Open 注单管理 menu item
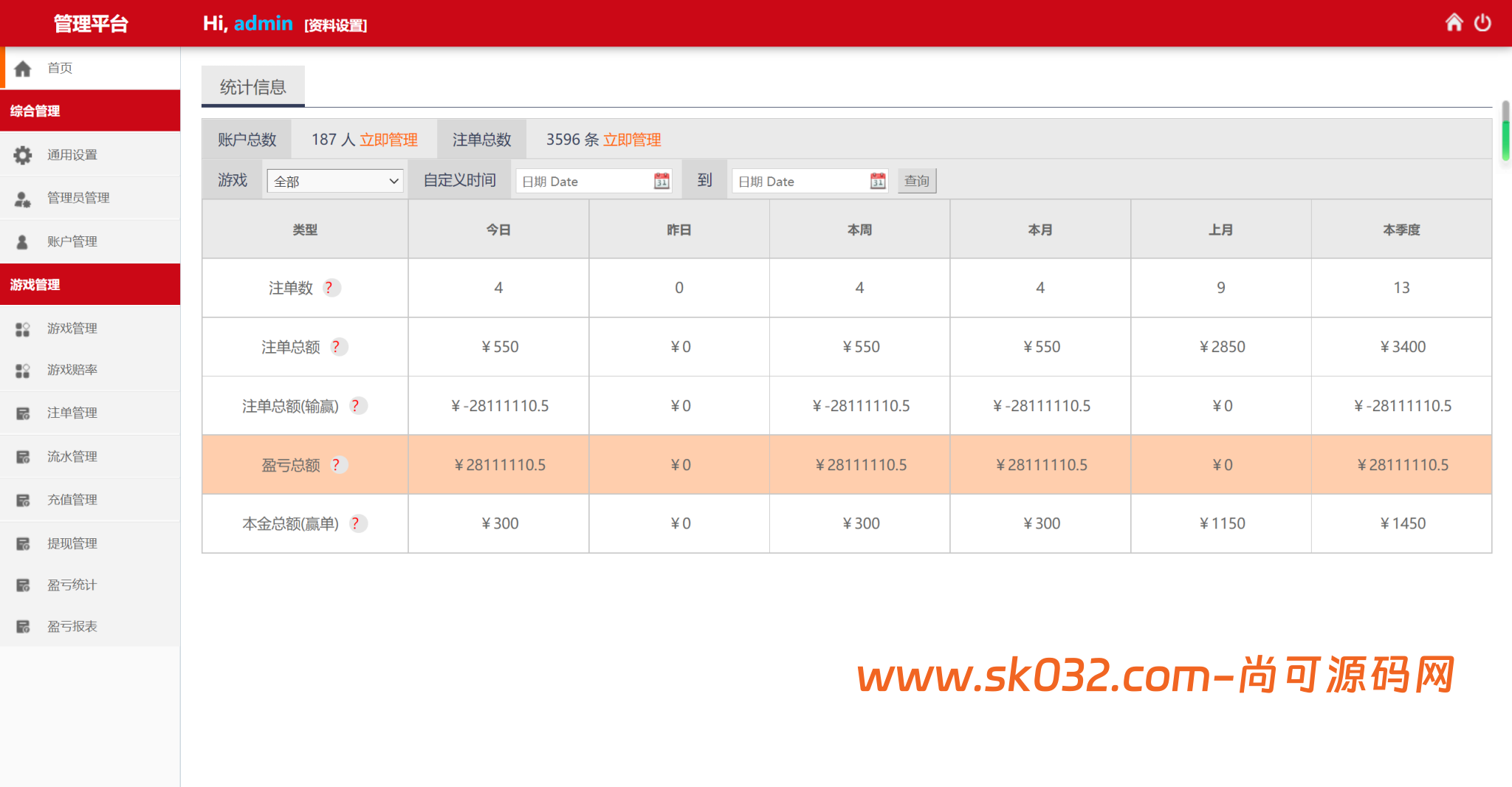Image resolution: width=1512 pixels, height=787 pixels. coord(90,413)
